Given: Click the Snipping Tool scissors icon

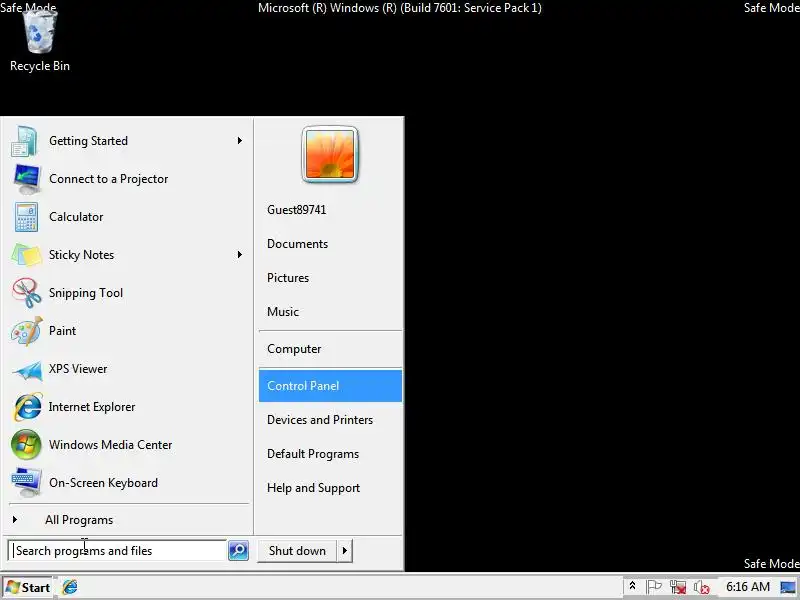Looking at the screenshot, I should pos(27,292).
